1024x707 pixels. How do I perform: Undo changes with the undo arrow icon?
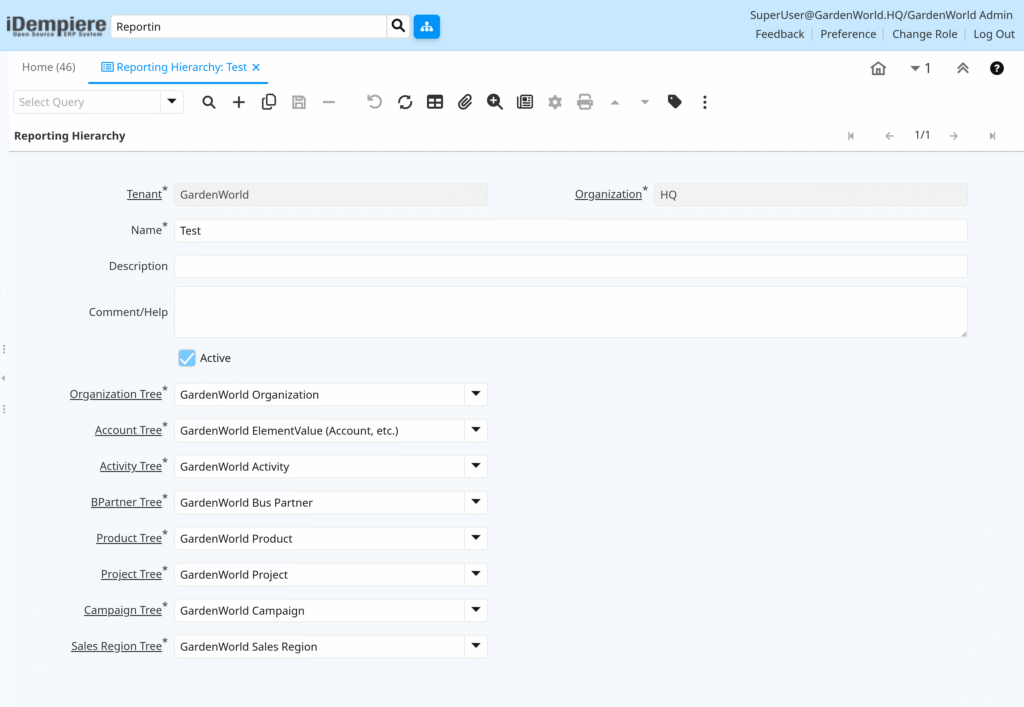click(x=374, y=102)
